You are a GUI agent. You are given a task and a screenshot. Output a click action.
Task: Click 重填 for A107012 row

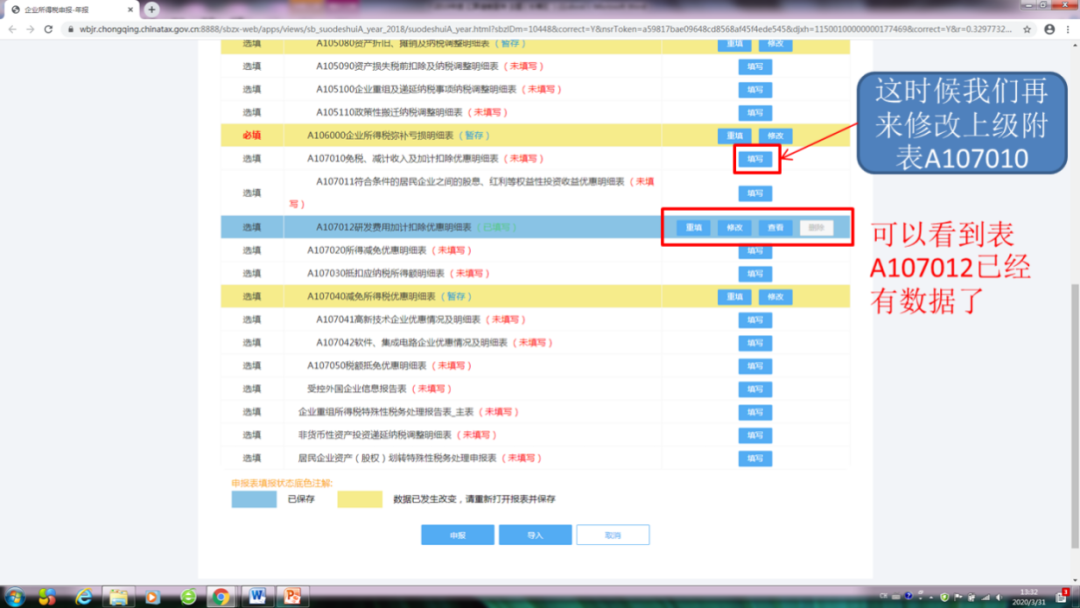[693, 228]
